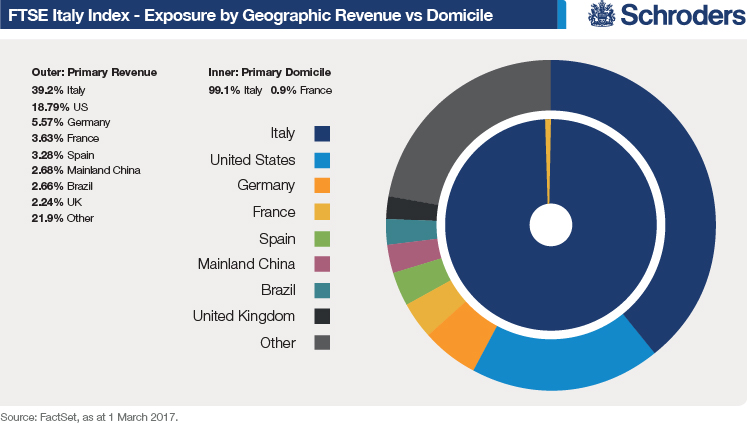This screenshot has height=438, width=747.
Task: Click the Italy dark blue legend swatch
Action: 322,134
